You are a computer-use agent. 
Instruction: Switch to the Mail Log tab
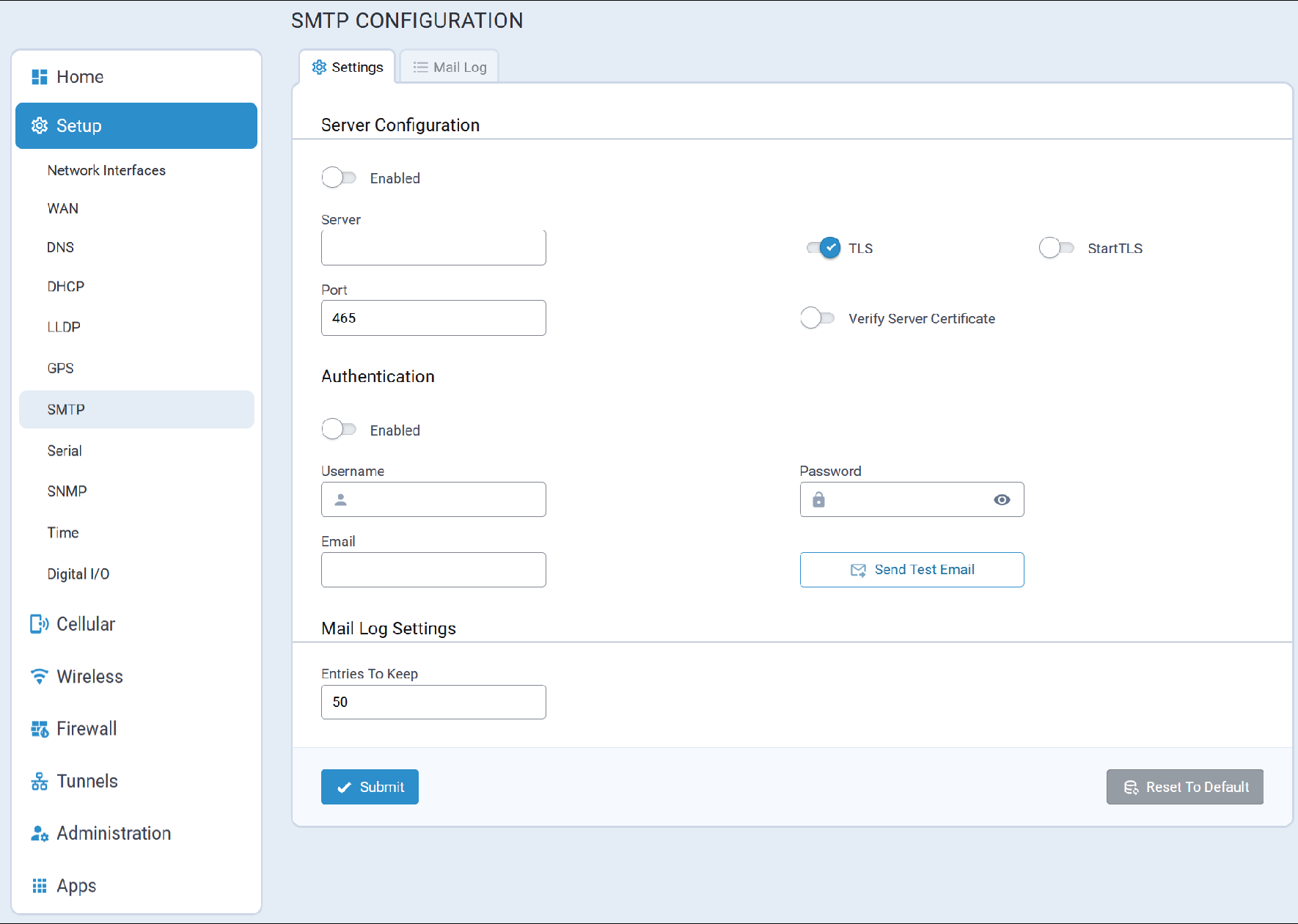(x=450, y=67)
